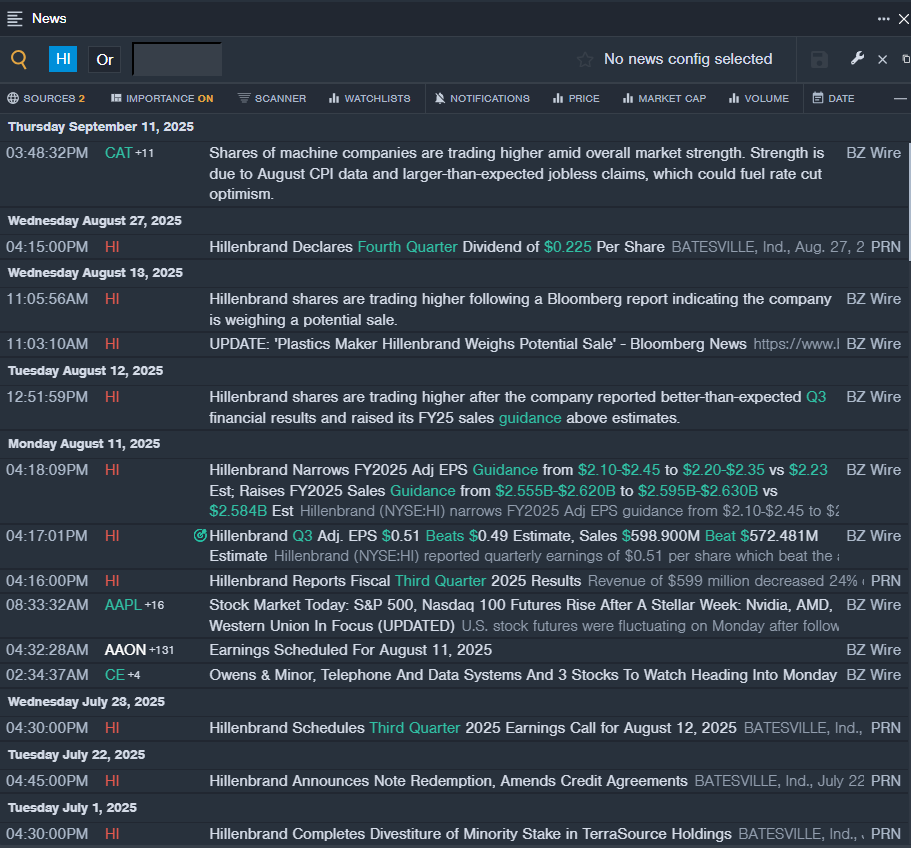Expand the Date filter

coord(833,98)
